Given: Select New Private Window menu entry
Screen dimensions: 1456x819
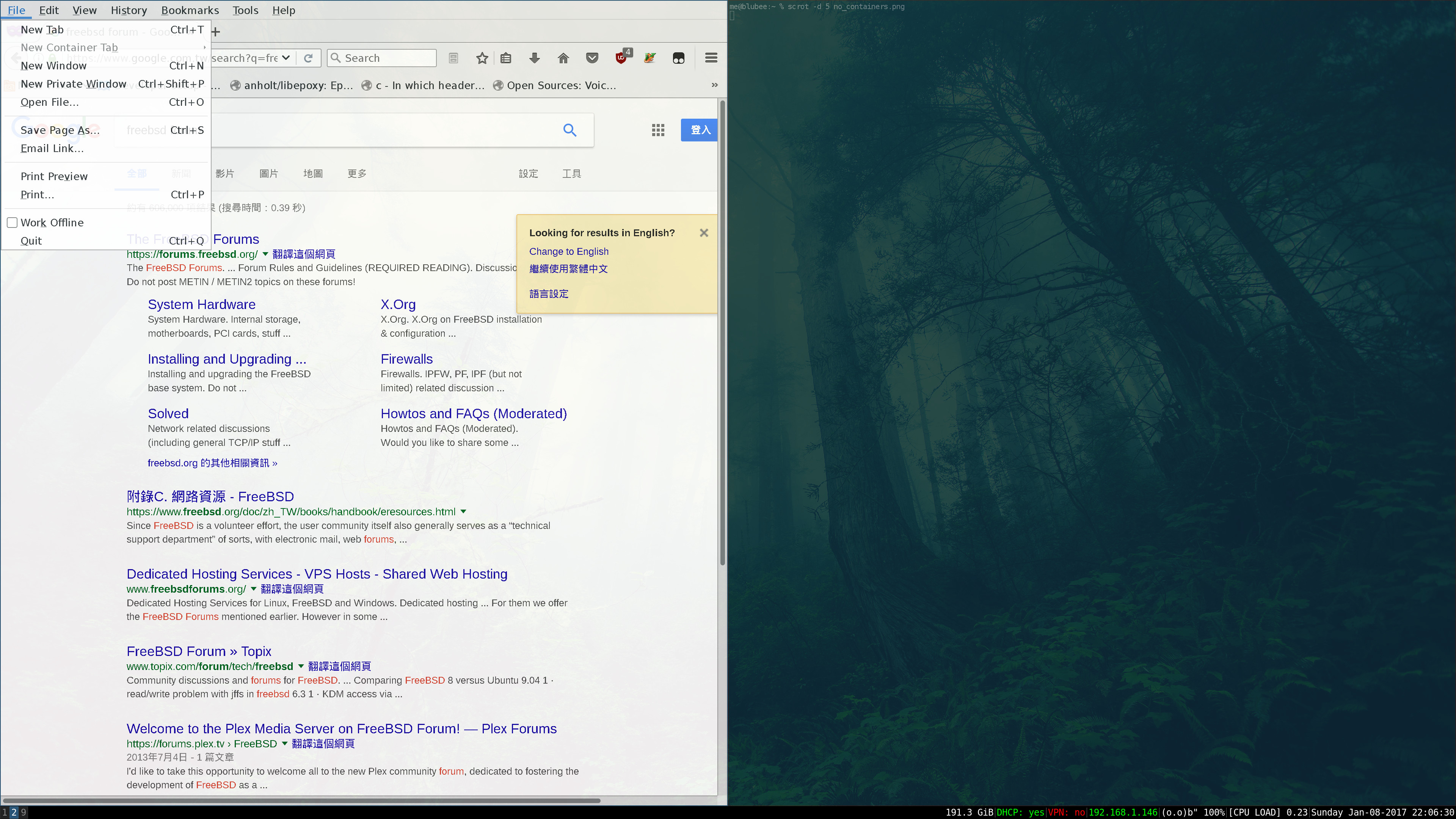Looking at the screenshot, I should point(74,84).
